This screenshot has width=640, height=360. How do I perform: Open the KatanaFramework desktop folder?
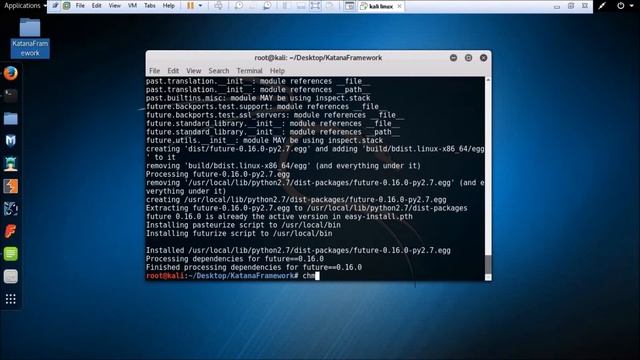coord(30,38)
